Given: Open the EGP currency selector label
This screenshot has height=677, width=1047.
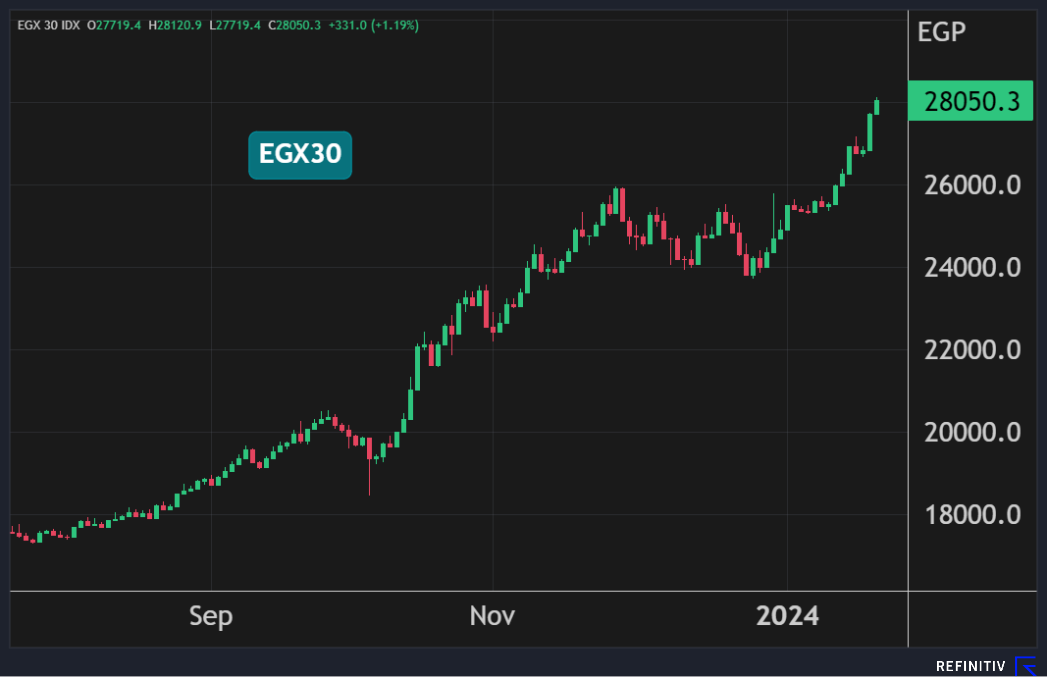Looking at the screenshot, I should click(941, 32).
